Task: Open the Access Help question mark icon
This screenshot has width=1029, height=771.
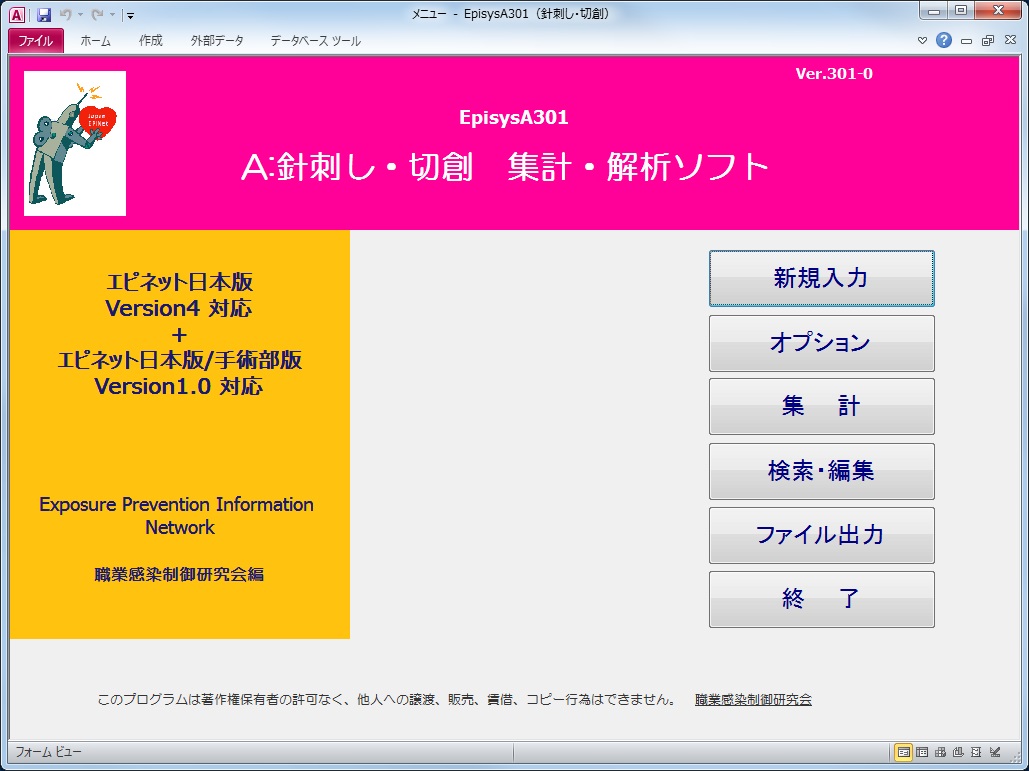Action: (943, 41)
